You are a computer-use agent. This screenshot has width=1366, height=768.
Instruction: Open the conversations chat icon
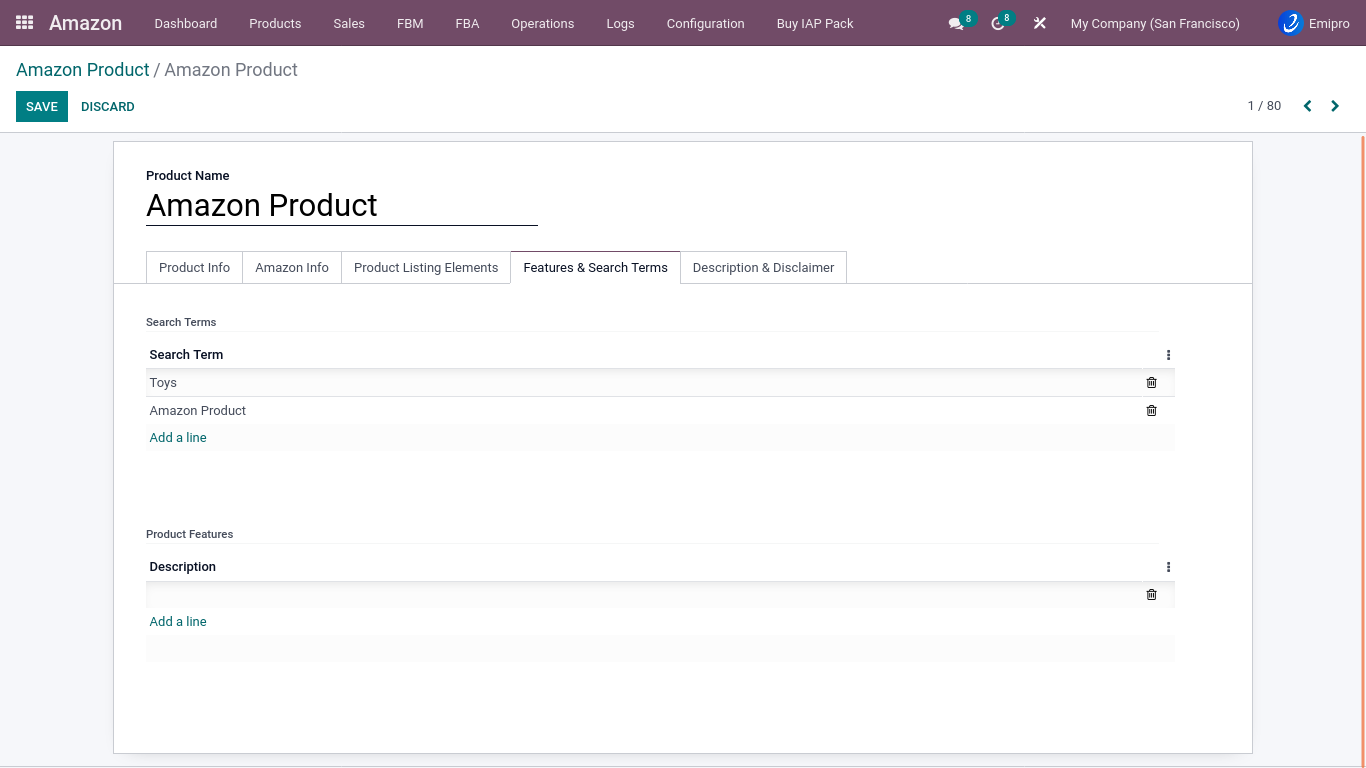(x=956, y=23)
